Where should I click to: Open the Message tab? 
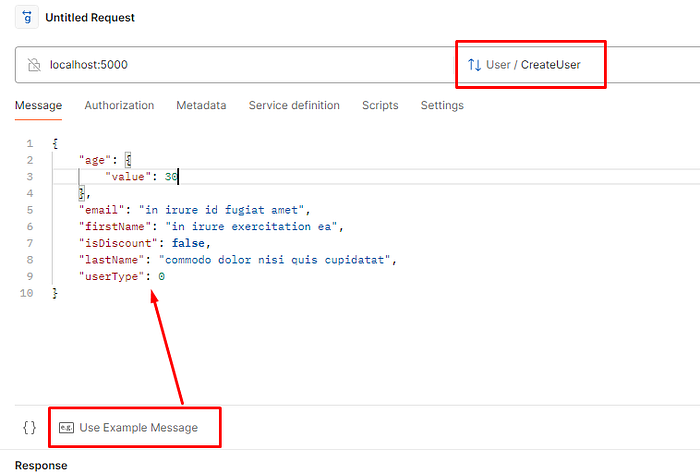(38, 105)
